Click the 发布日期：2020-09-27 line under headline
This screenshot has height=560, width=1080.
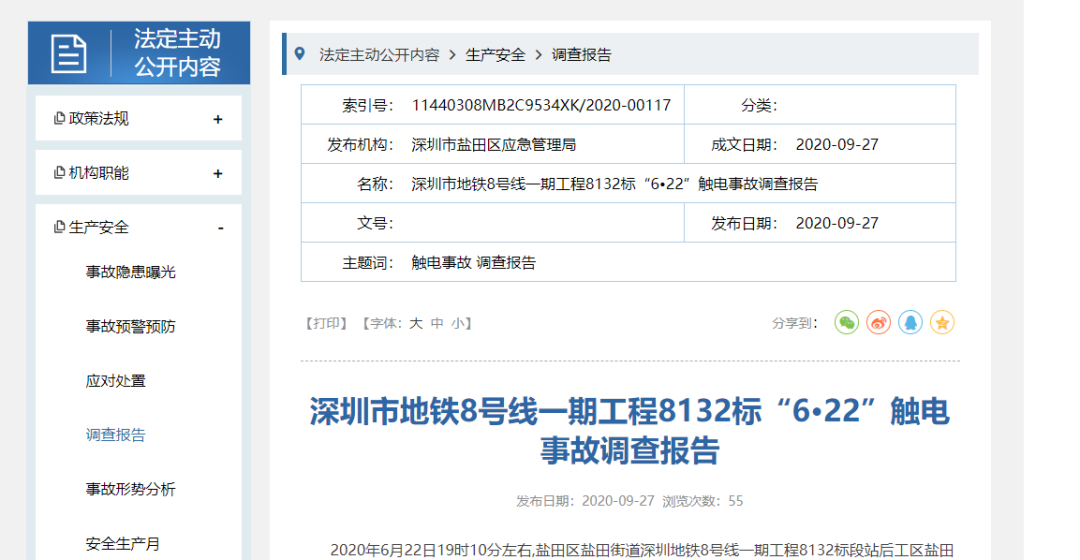(585, 501)
